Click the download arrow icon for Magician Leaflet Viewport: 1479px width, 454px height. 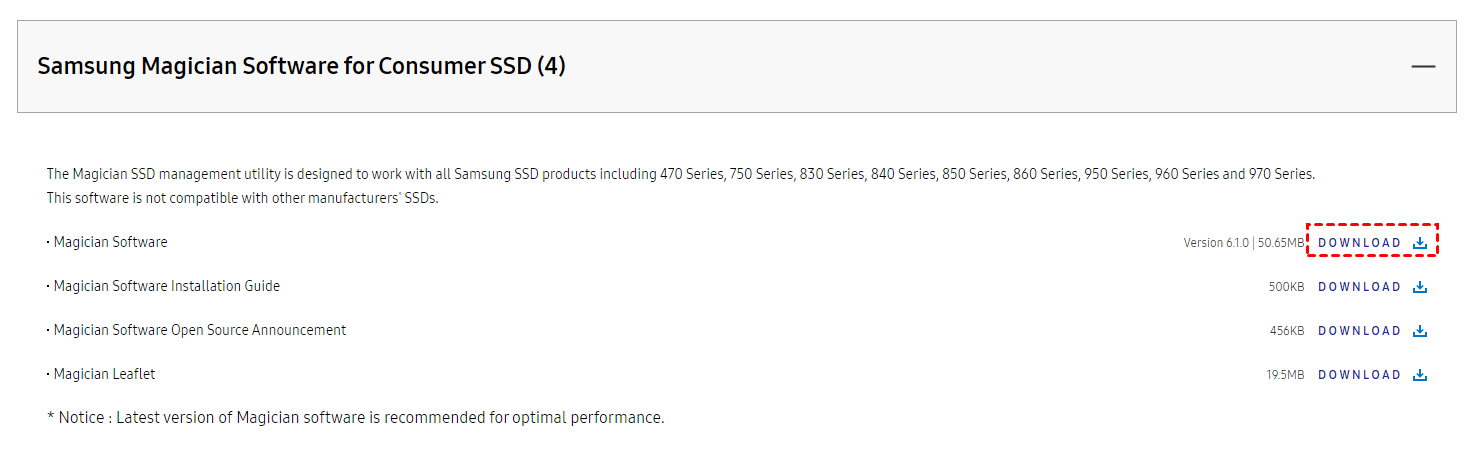click(x=1420, y=375)
